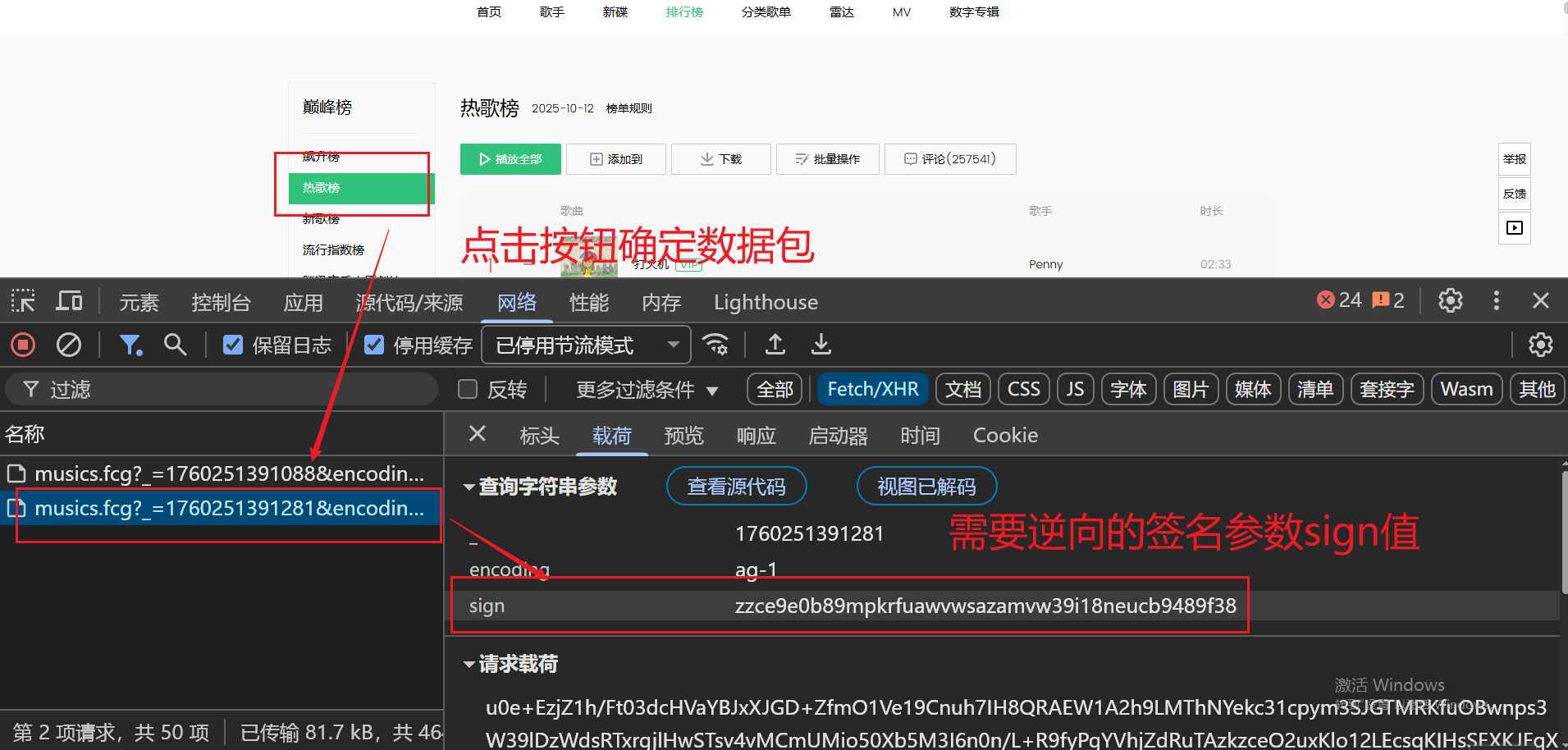Open the 排行榜 page nav item
This screenshot has height=750, width=1568.
click(x=684, y=11)
